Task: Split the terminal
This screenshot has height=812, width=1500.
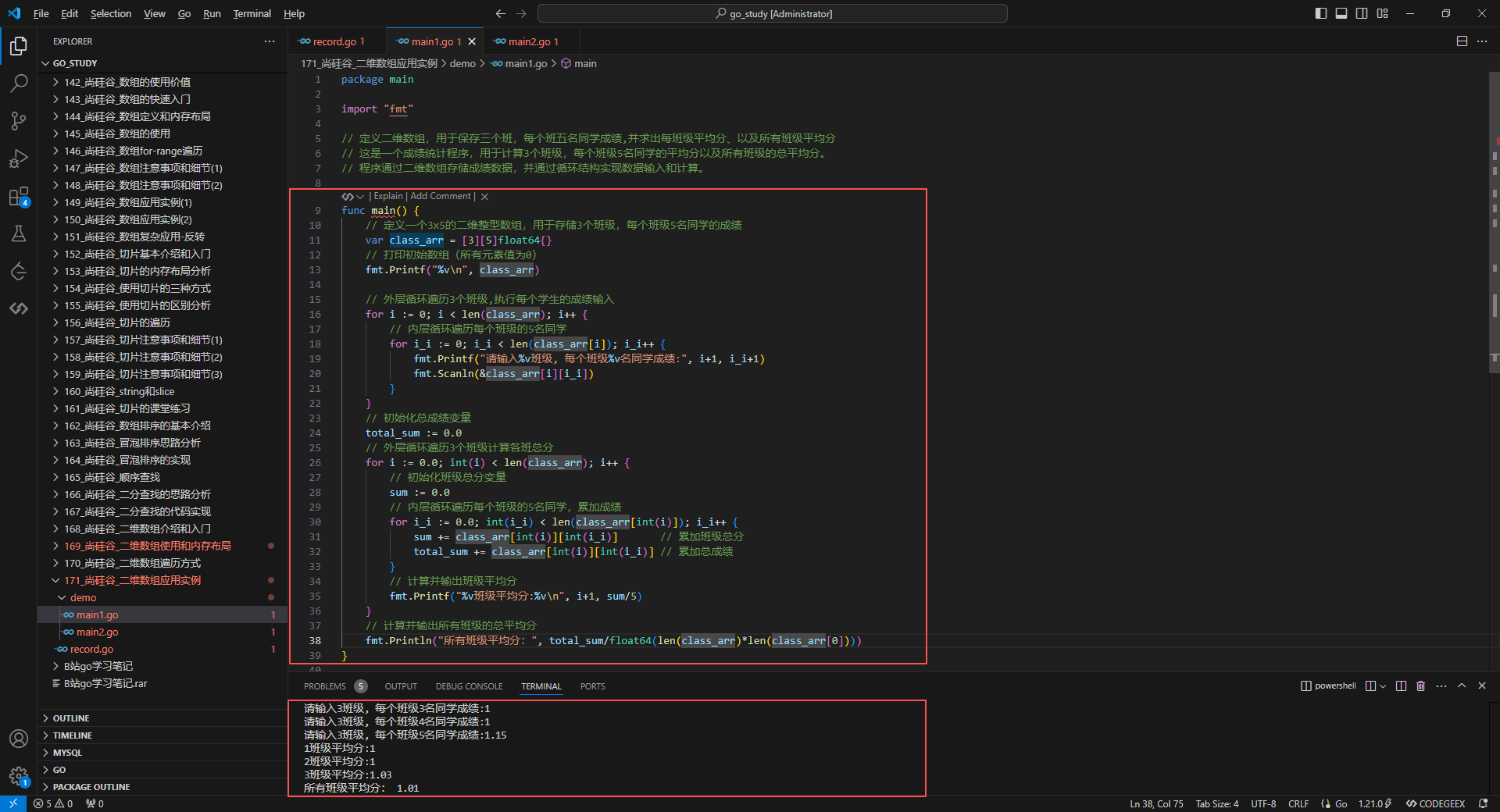Action: (x=1401, y=686)
